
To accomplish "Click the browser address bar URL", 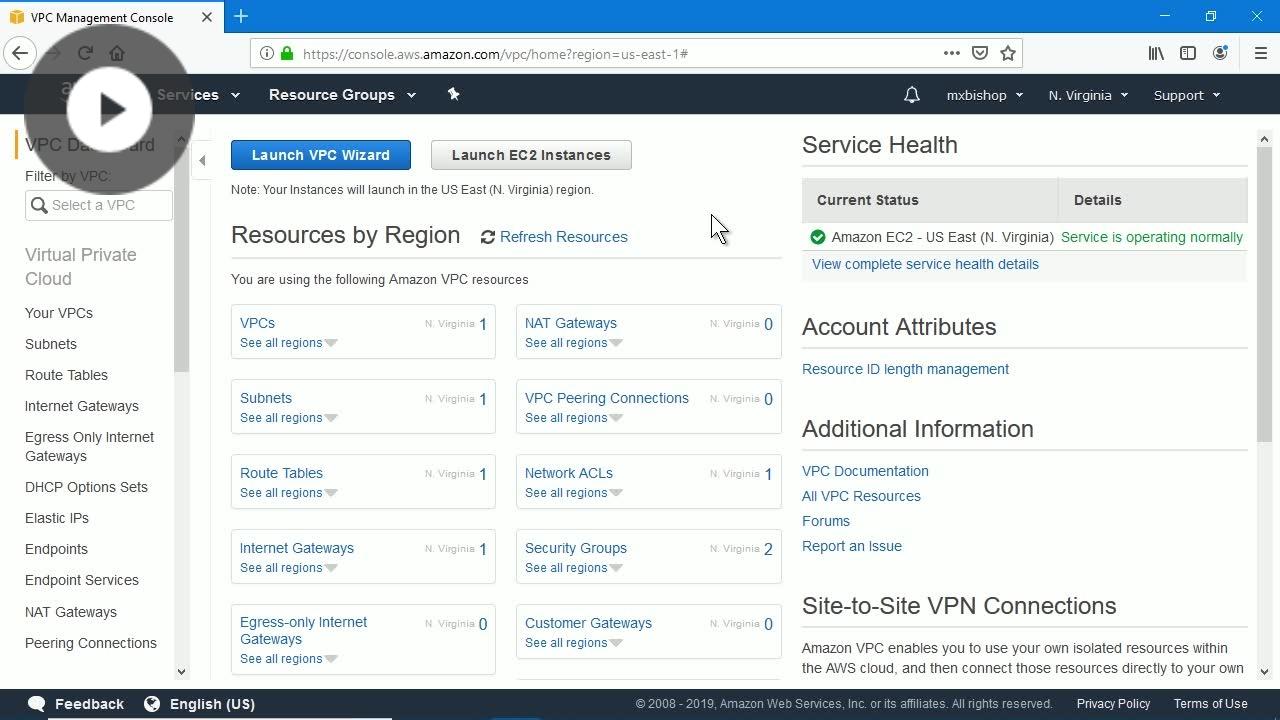I will tap(495, 54).
